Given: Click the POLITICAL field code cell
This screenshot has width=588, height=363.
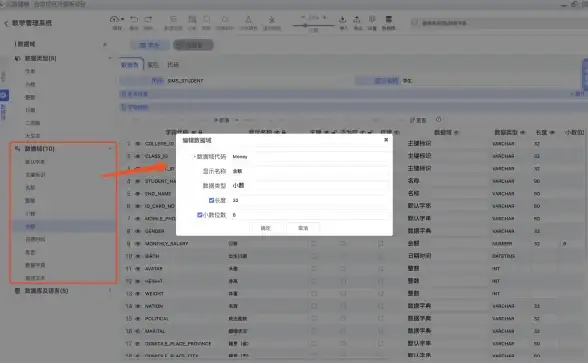Looking at the screenshot, I should pyautogui.click(x=157, y=318).
